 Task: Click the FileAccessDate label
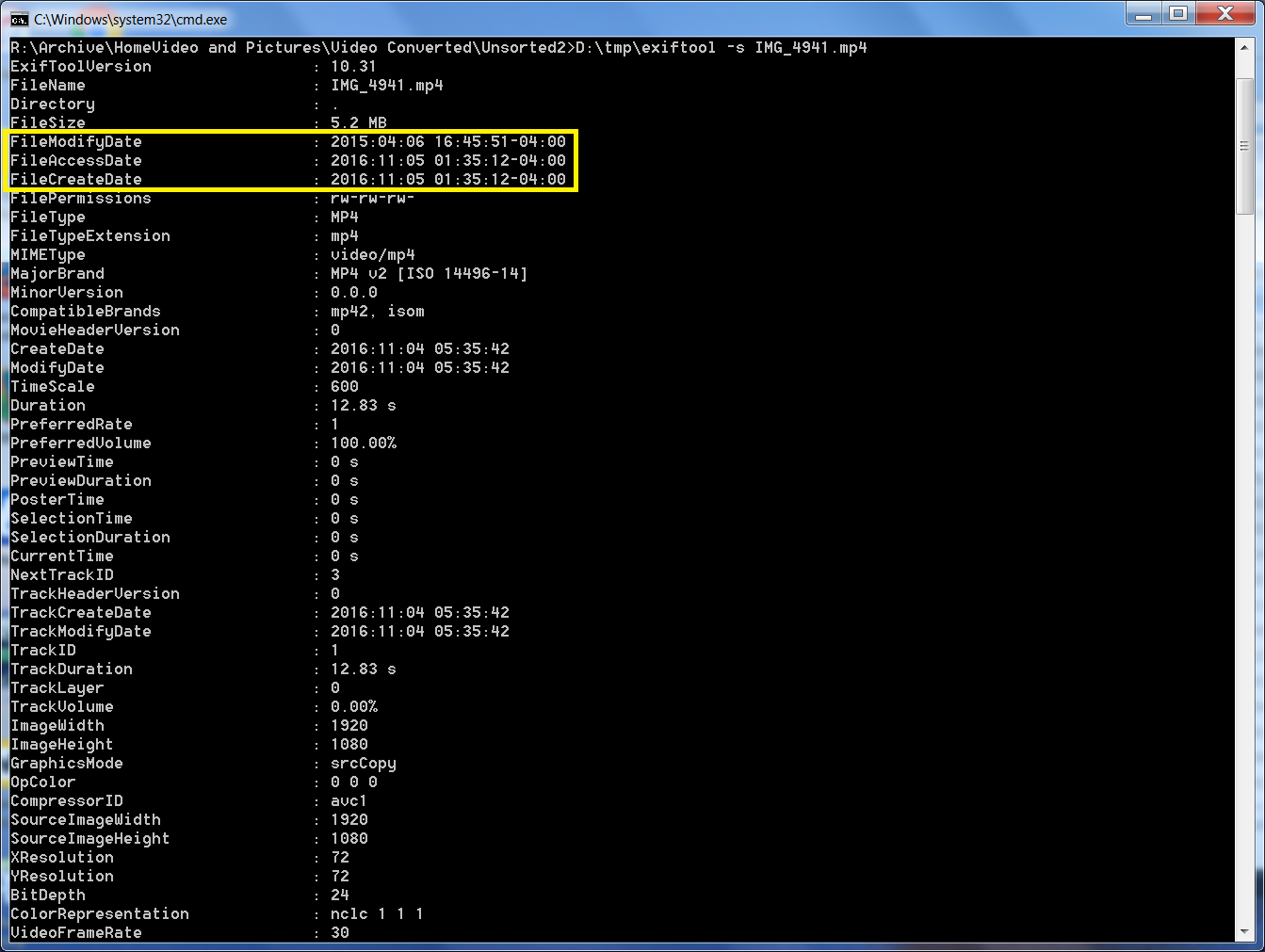click(76, 161)
